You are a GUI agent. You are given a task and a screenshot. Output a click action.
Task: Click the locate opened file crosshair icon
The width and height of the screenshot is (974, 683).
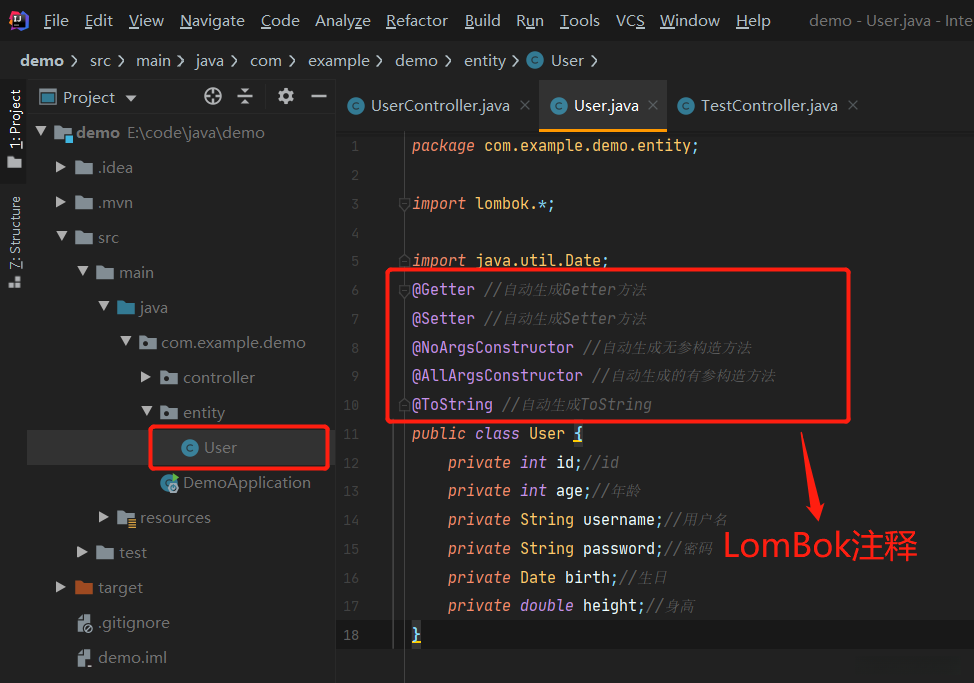pyautogui.click(x=213, y=96)
